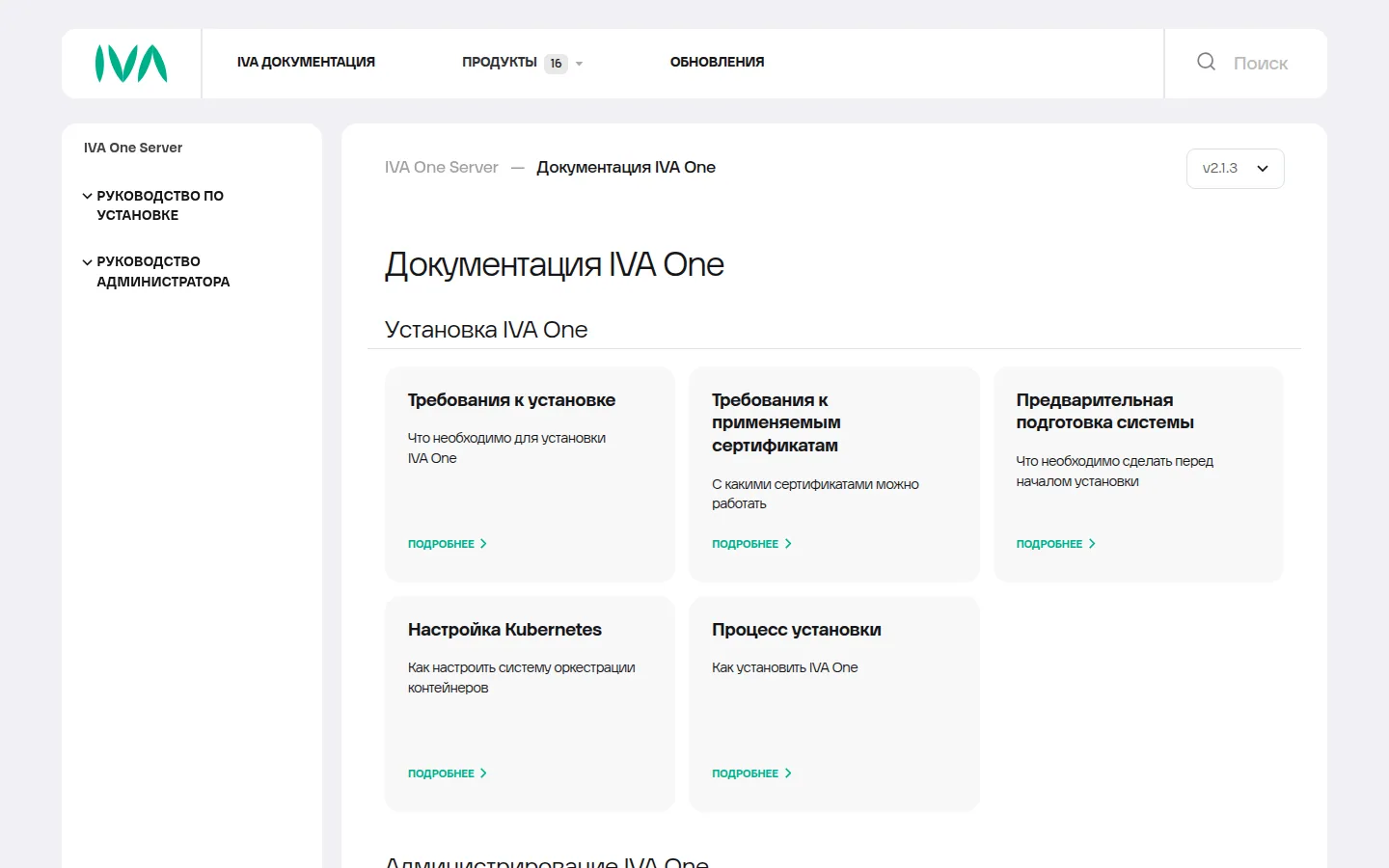Click IVA One Server sidebar title
This screenshot has height=868, width=1389.
(x=133, y=148)
